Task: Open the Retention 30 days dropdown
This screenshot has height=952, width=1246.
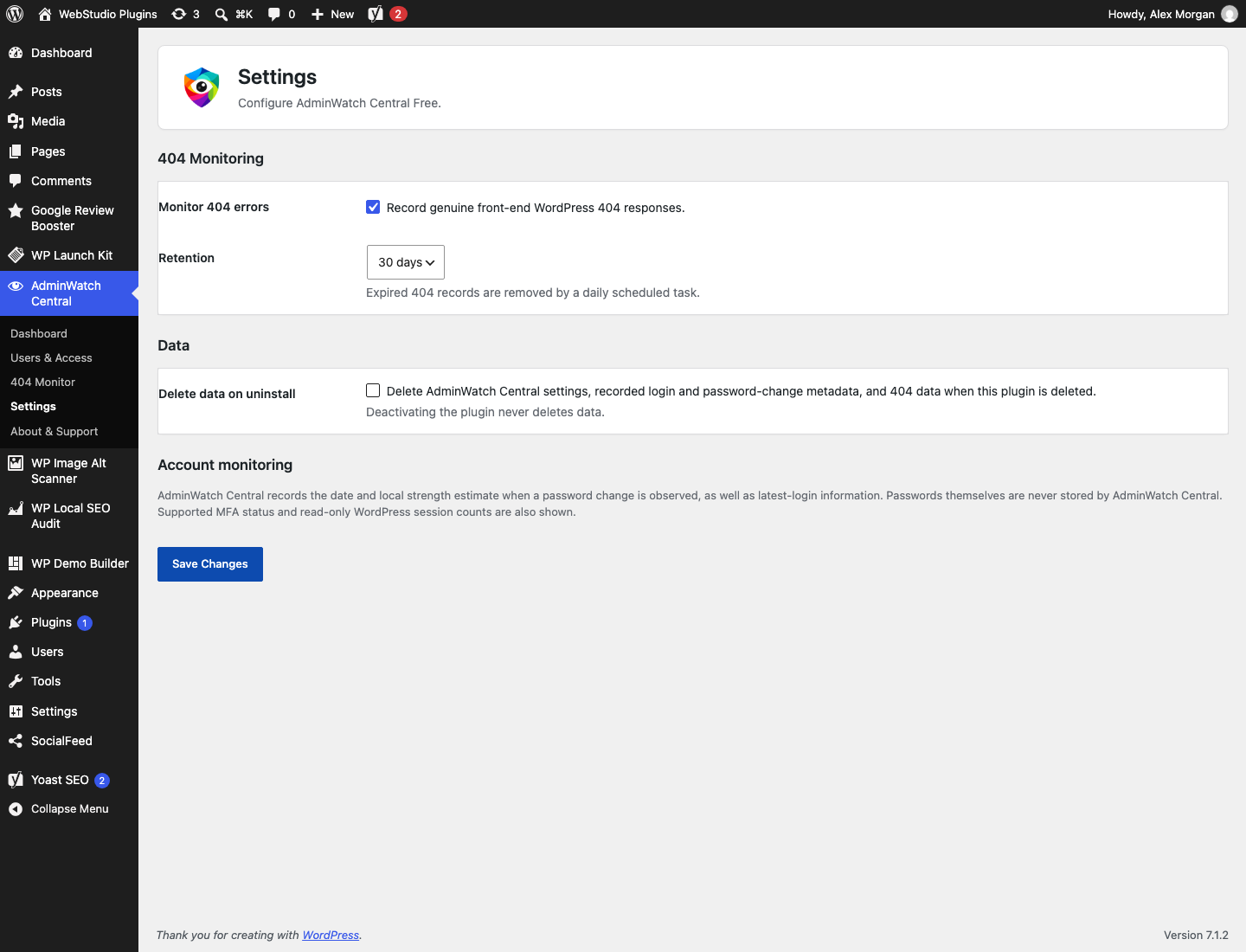Action: pos(406,262)
